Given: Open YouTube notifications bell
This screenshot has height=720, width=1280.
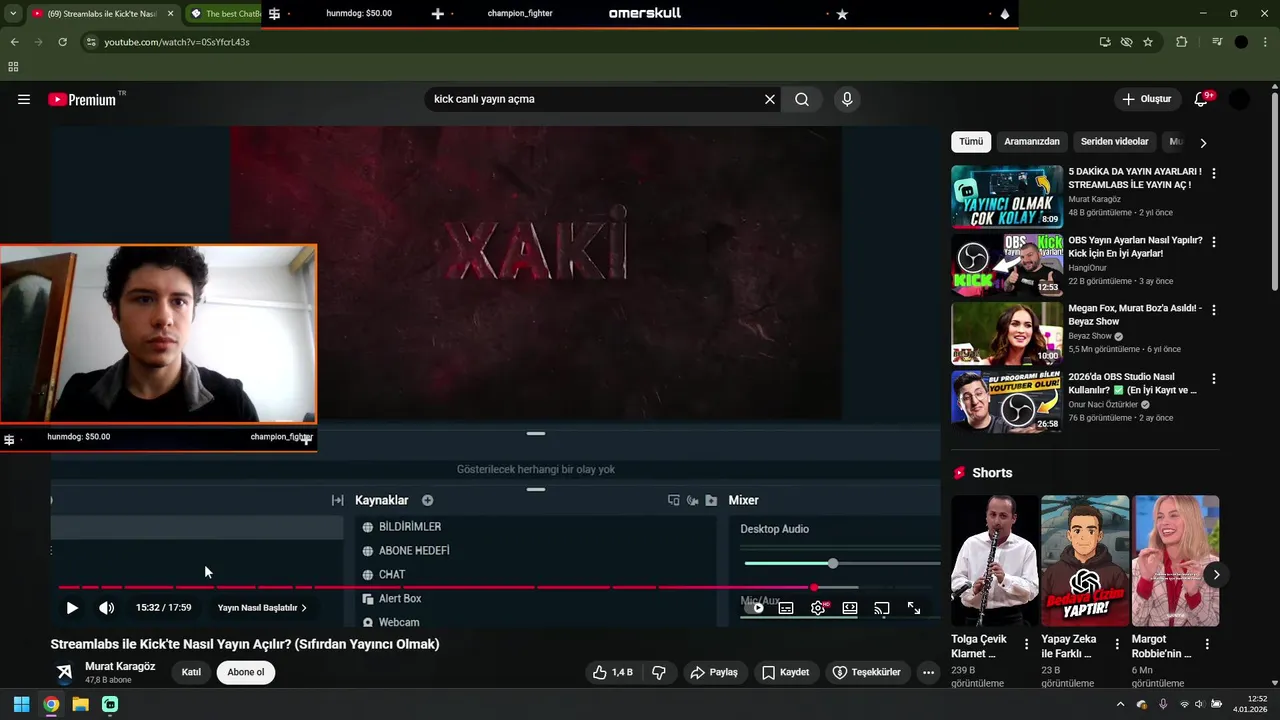Looking at the screenshot, I should (1201, 99).
